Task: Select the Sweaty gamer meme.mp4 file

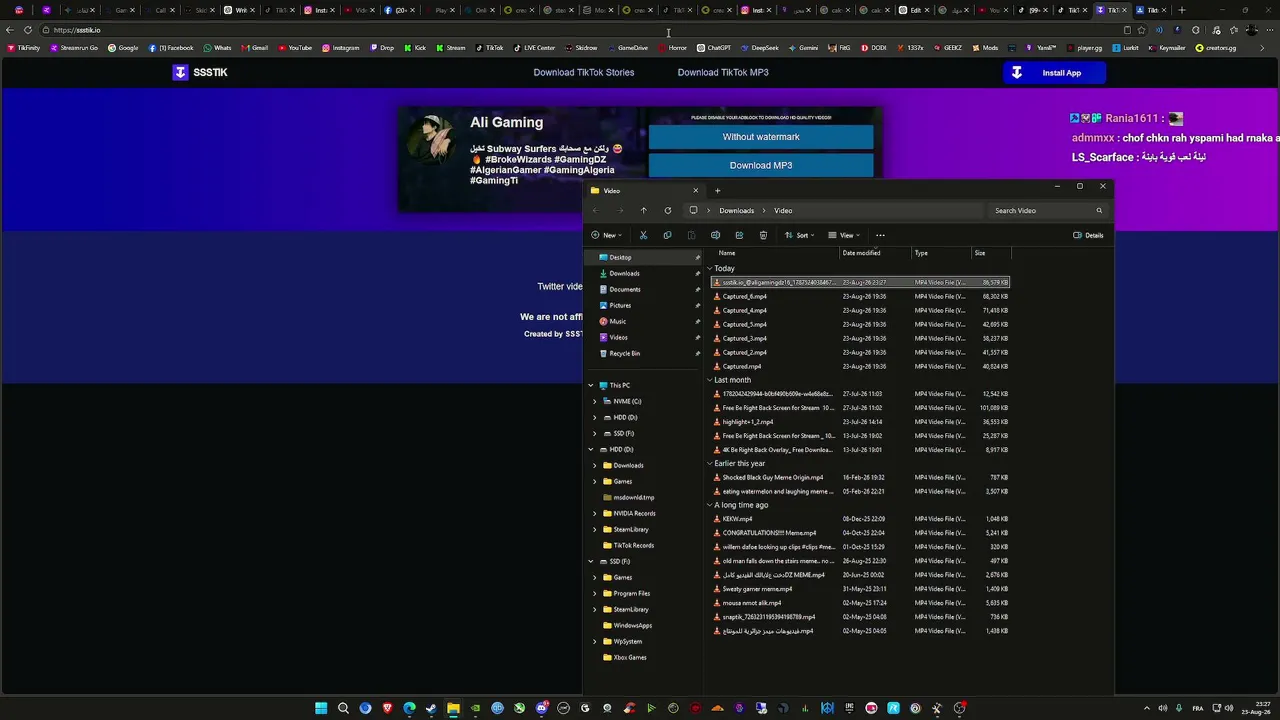Action: coord(860,589)
